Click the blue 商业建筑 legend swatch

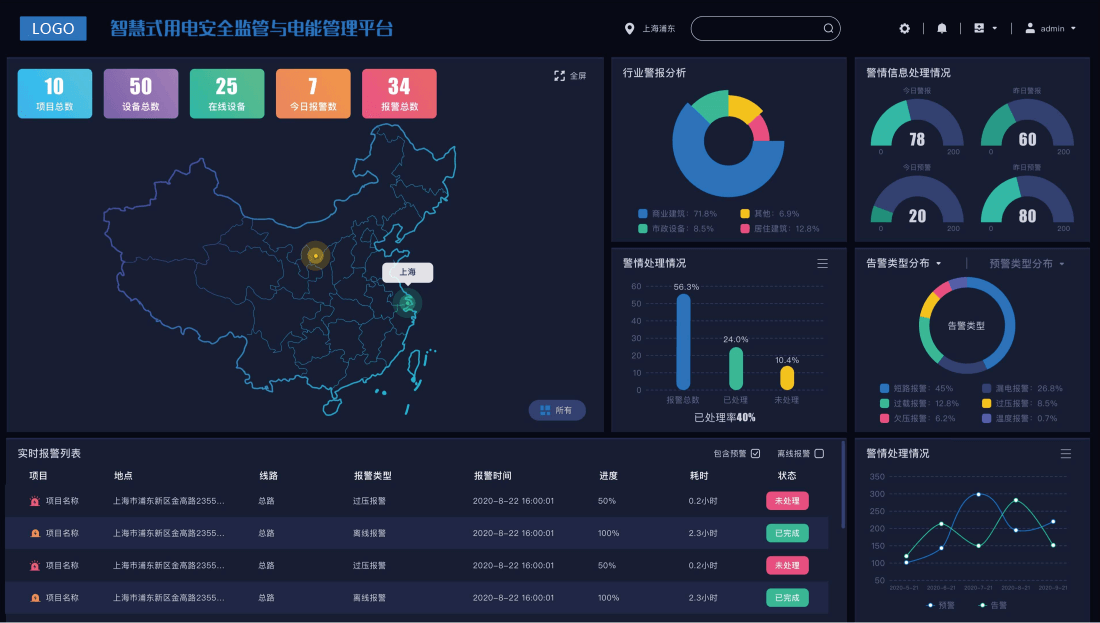(x=642, y=214)
